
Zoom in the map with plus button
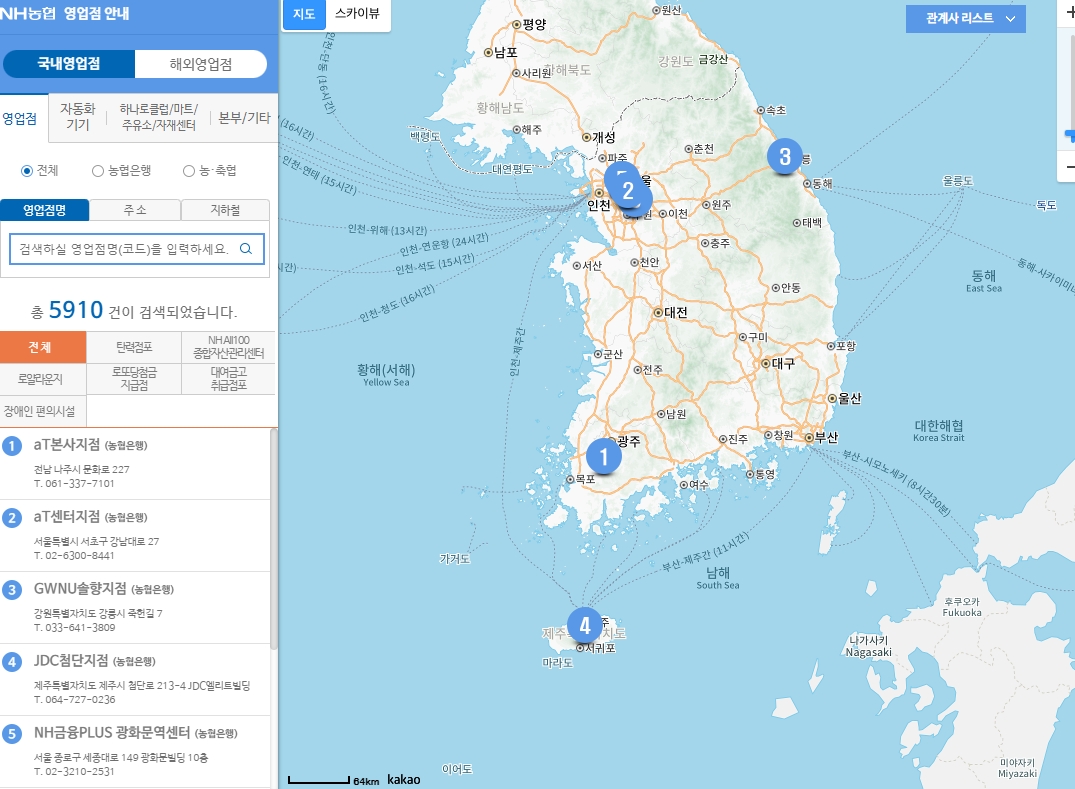tap(1068, 13)
